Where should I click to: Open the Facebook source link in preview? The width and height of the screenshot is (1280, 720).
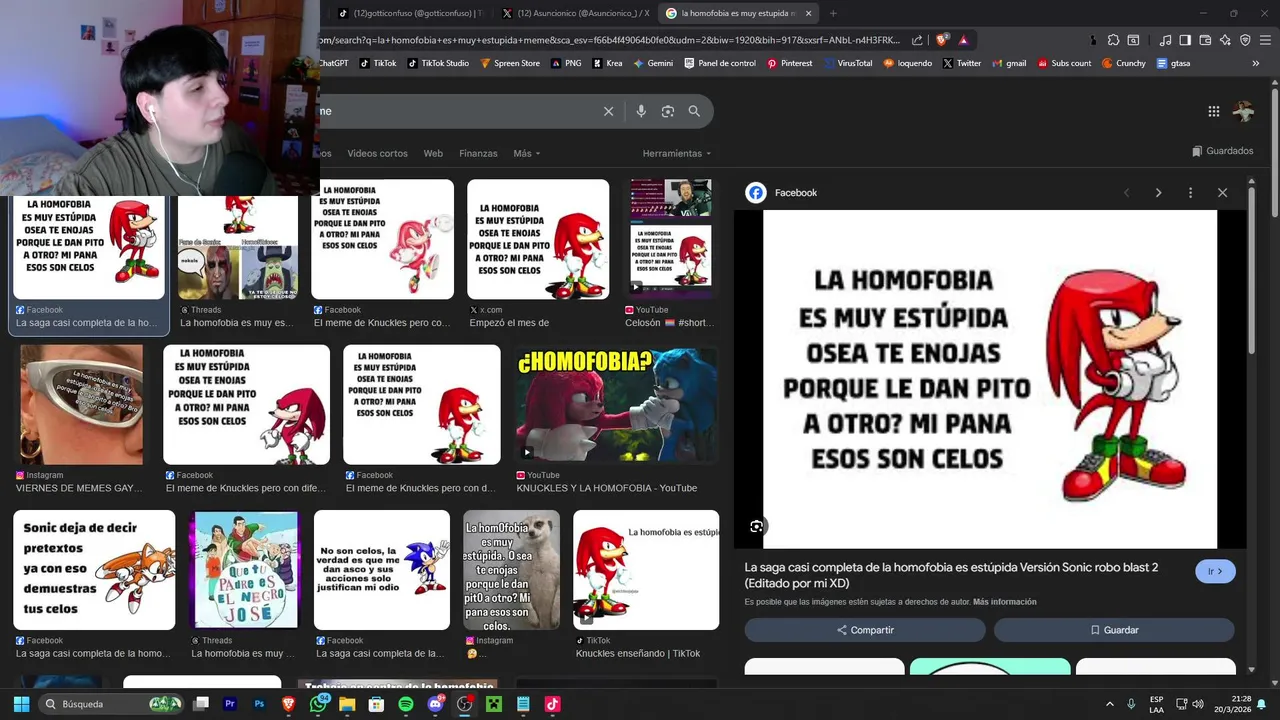pyautogui.click(x=783, y=193)
